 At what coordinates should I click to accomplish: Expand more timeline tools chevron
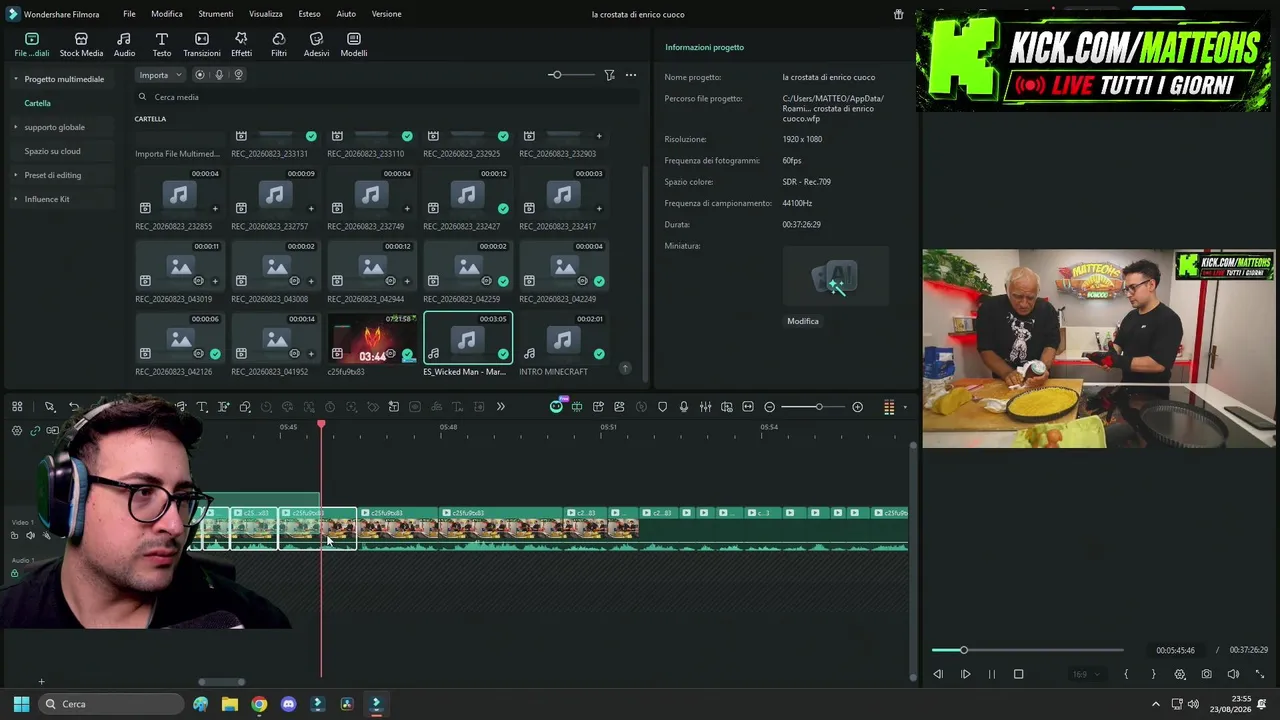[x=501, y=407]
